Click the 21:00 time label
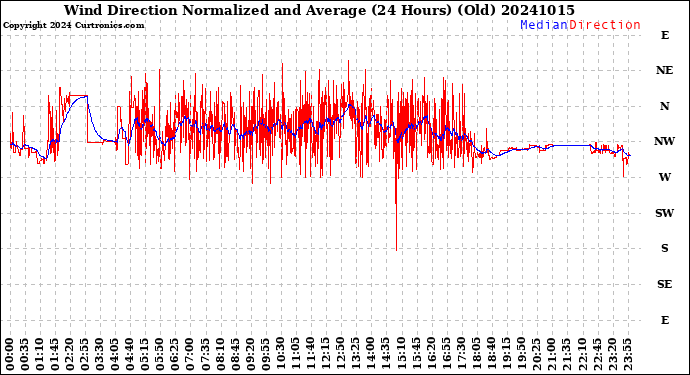 pyautogui.click(x=551, y=354)
